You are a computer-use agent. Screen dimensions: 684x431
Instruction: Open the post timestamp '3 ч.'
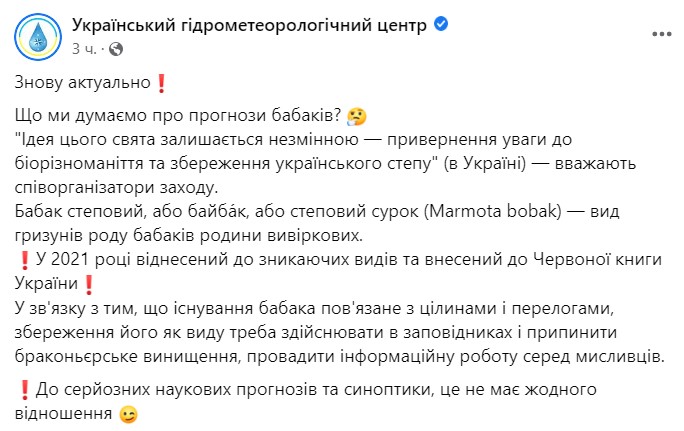tap(83, 47)
